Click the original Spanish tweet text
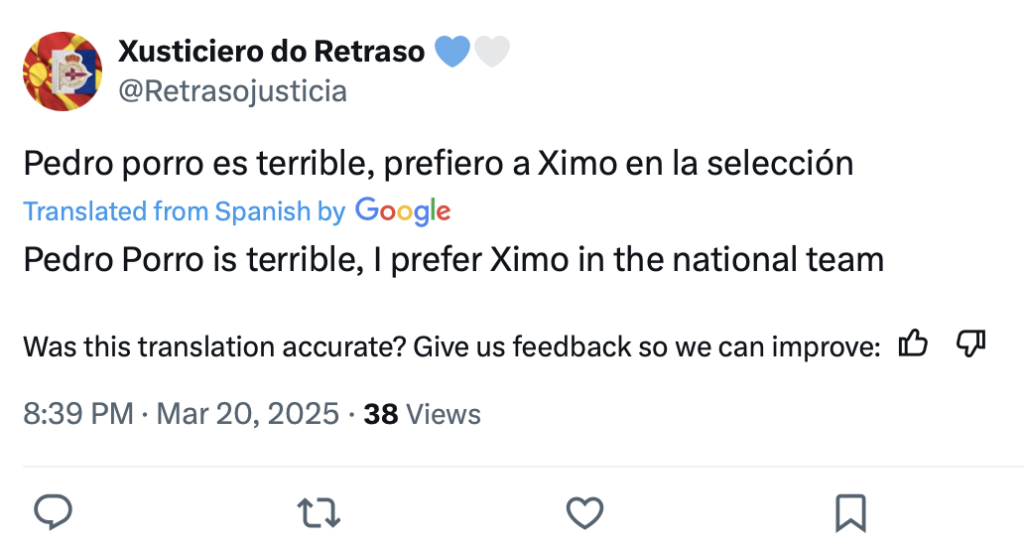Screen dimensions: 1024x550 click(x=438, y=163)
